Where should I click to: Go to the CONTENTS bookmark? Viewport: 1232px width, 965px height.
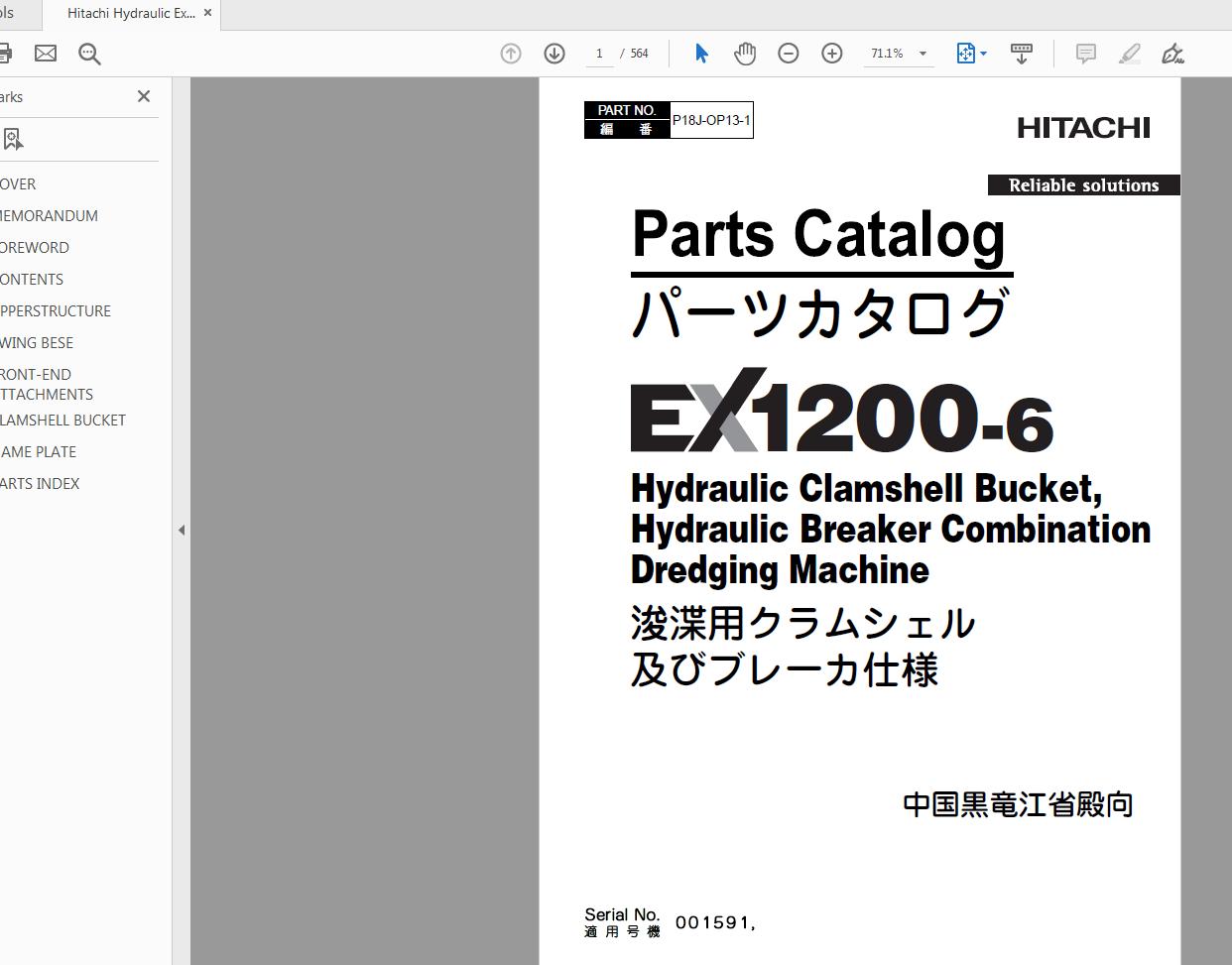point(32,280)
